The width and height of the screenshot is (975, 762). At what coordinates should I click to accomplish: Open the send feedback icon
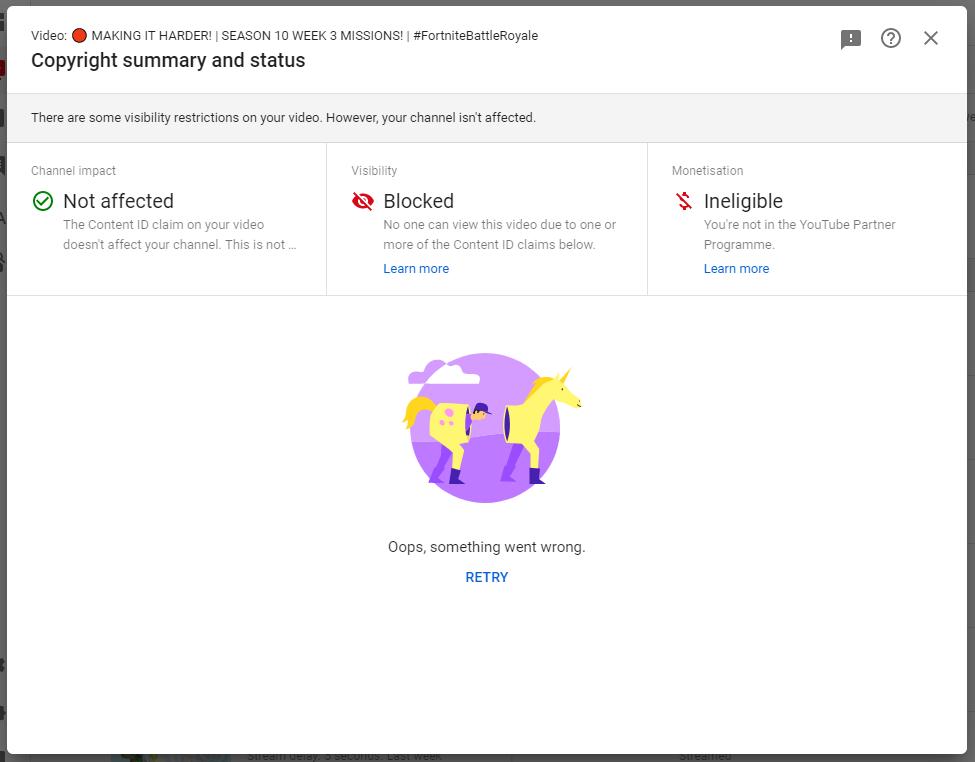tap(851, 39)
